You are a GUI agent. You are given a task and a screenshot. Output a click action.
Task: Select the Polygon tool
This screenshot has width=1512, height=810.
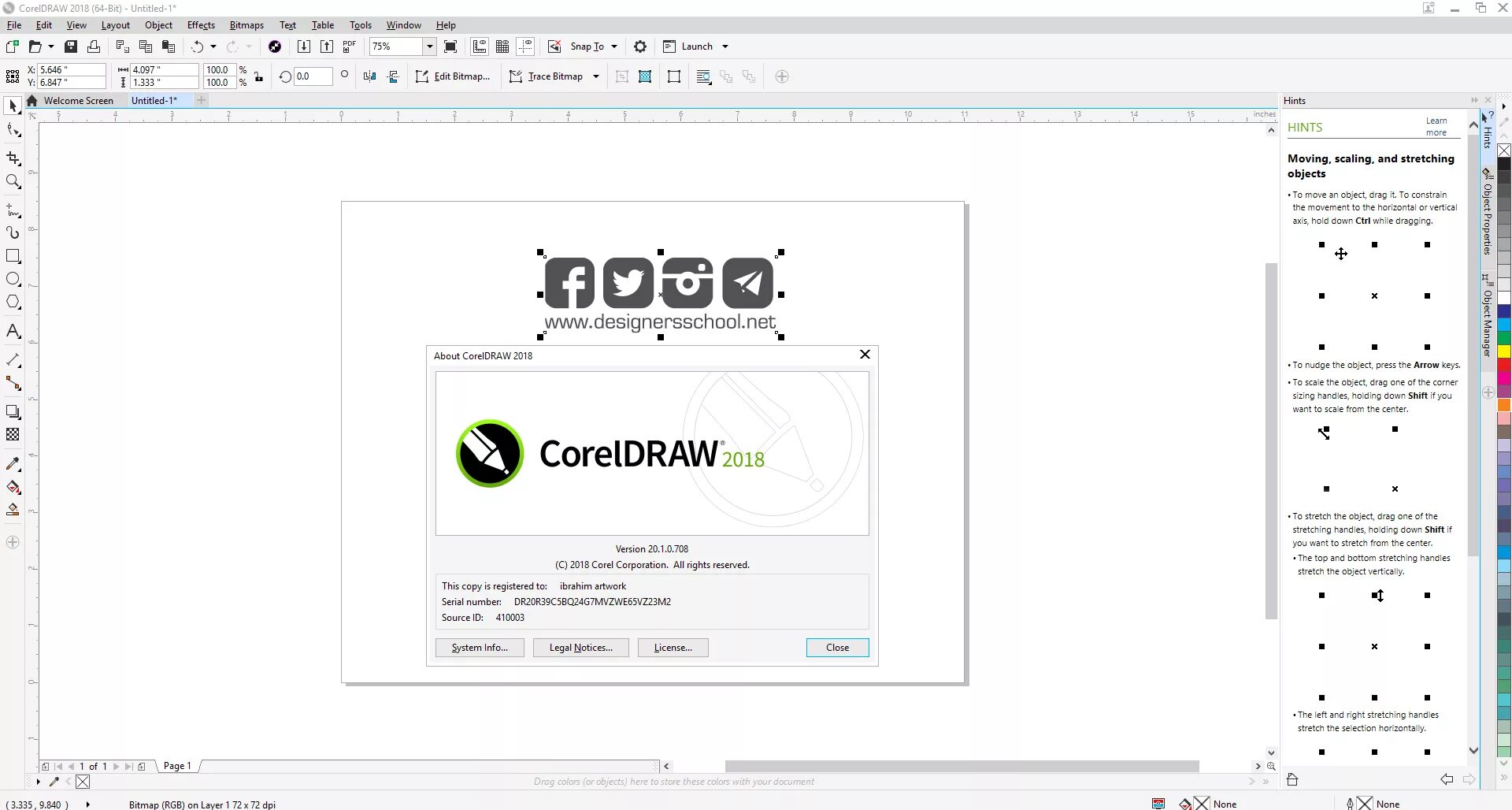click(x=13, y=302)
